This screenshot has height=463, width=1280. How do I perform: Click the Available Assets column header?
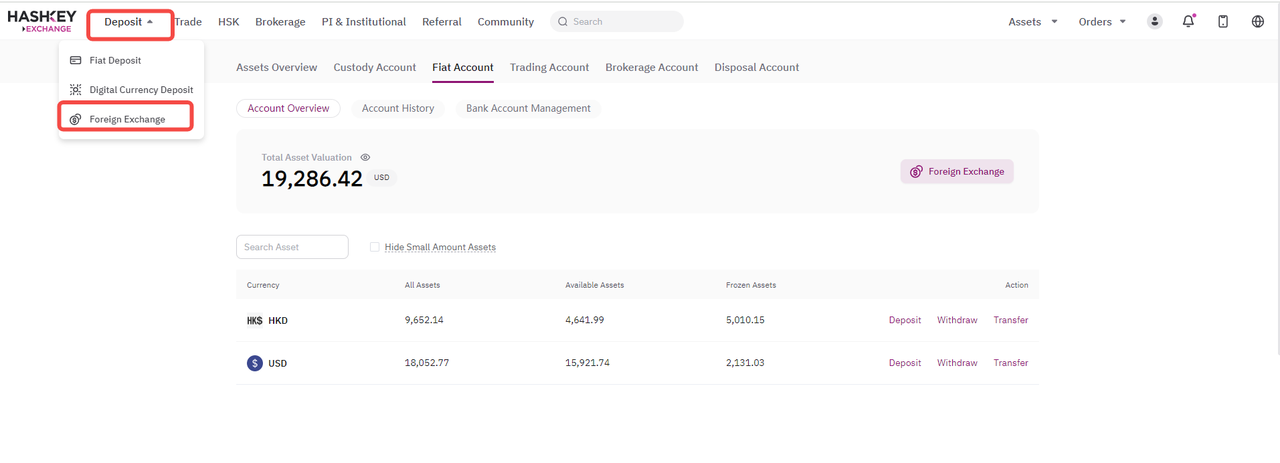595,285
